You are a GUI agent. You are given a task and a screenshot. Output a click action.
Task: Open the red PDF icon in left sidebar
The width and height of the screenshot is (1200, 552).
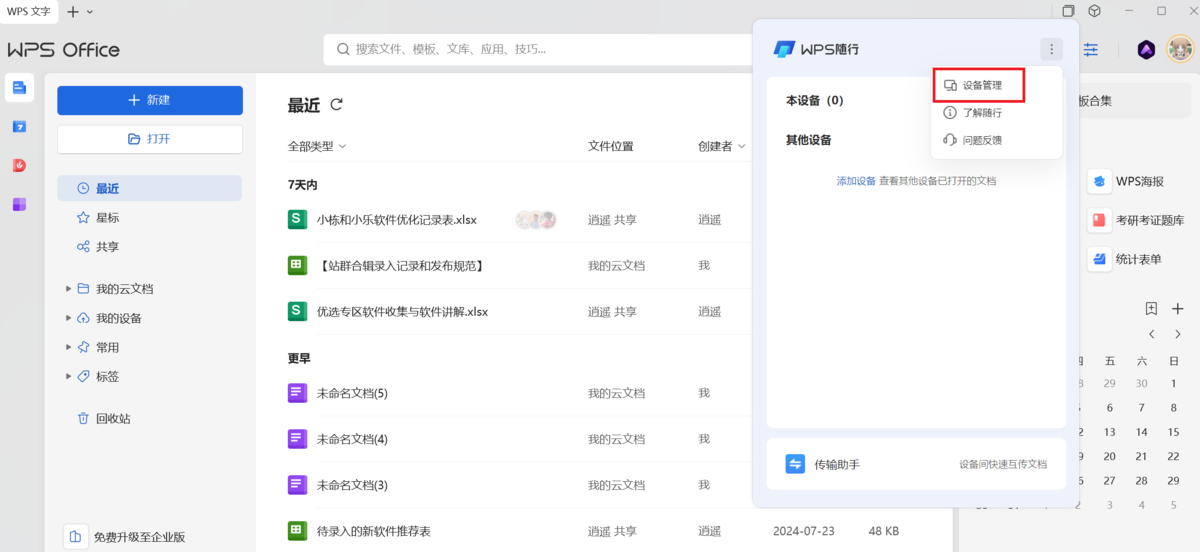click(x=19, y=165)
